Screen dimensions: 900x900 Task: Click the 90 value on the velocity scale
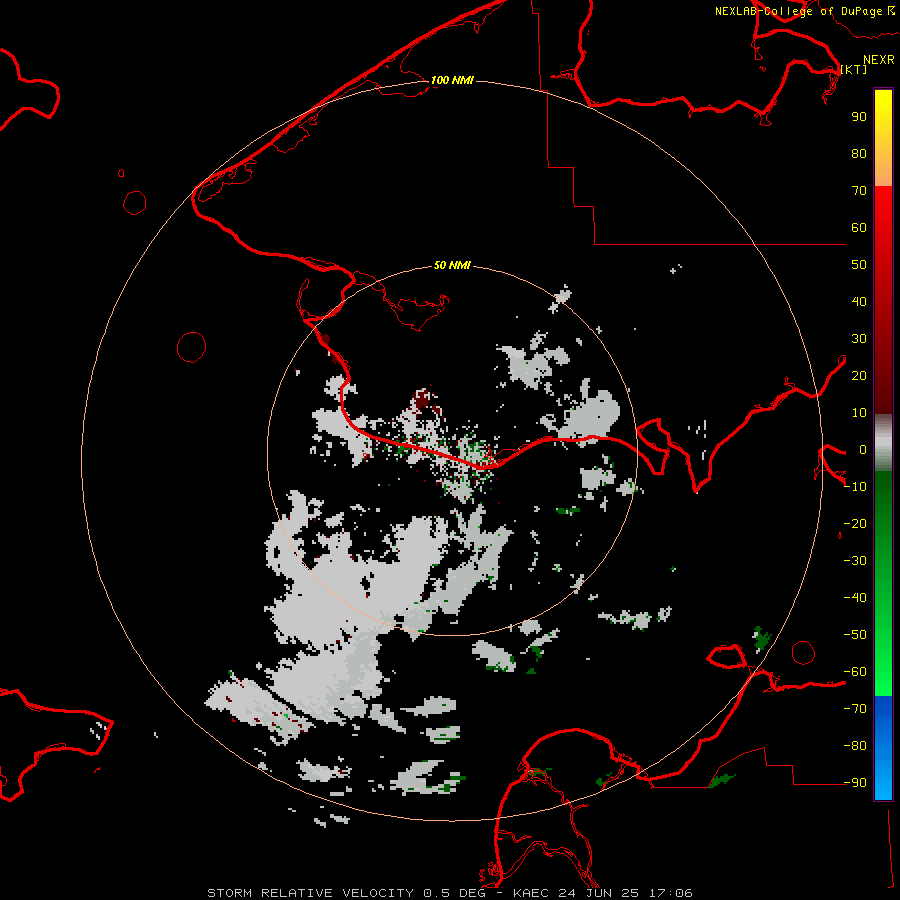[859, 117]
